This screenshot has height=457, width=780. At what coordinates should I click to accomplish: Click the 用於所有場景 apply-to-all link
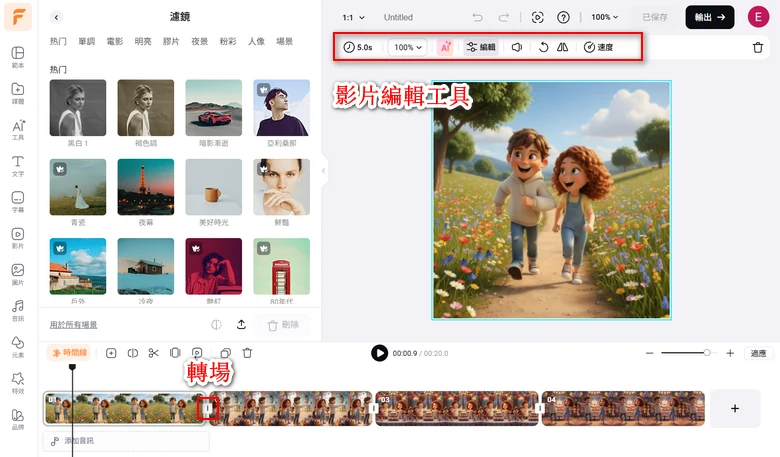pos(74,325)
